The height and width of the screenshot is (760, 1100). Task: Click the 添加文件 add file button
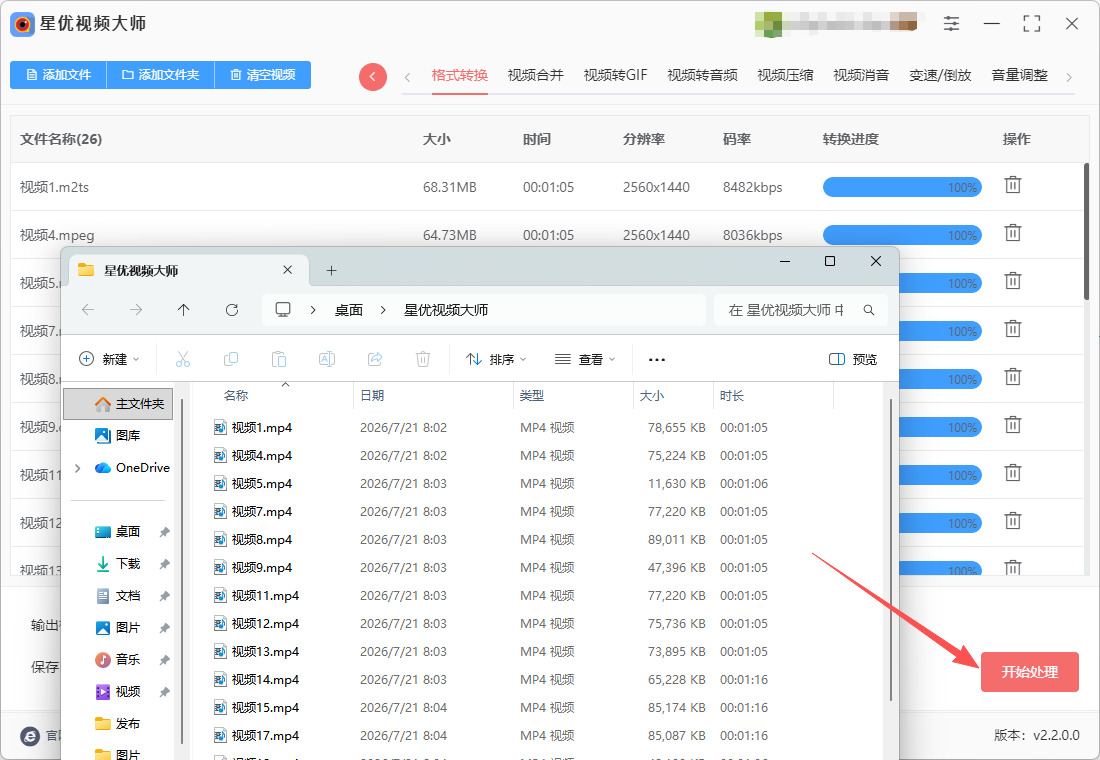pyautogui.click(x=58, y=74)
